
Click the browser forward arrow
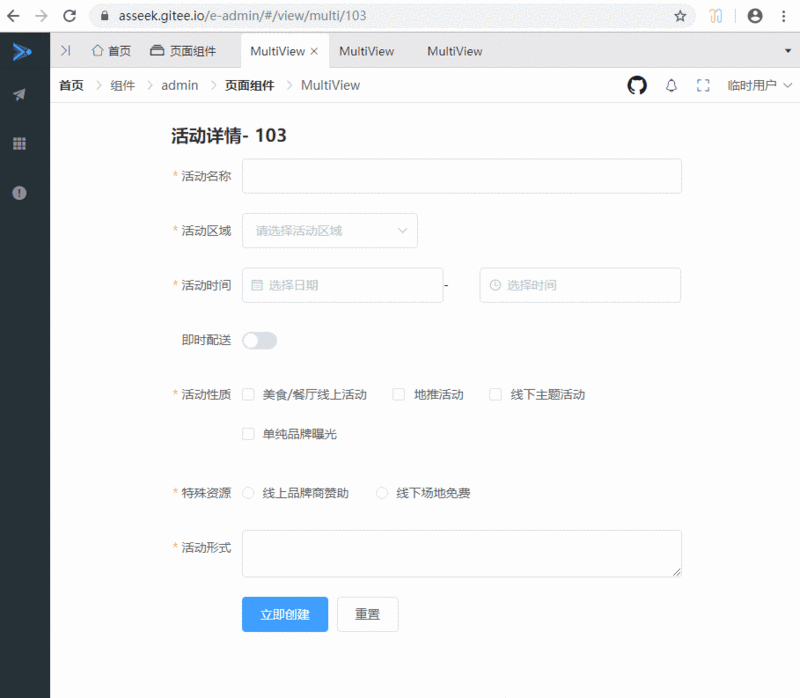(41, 16)
